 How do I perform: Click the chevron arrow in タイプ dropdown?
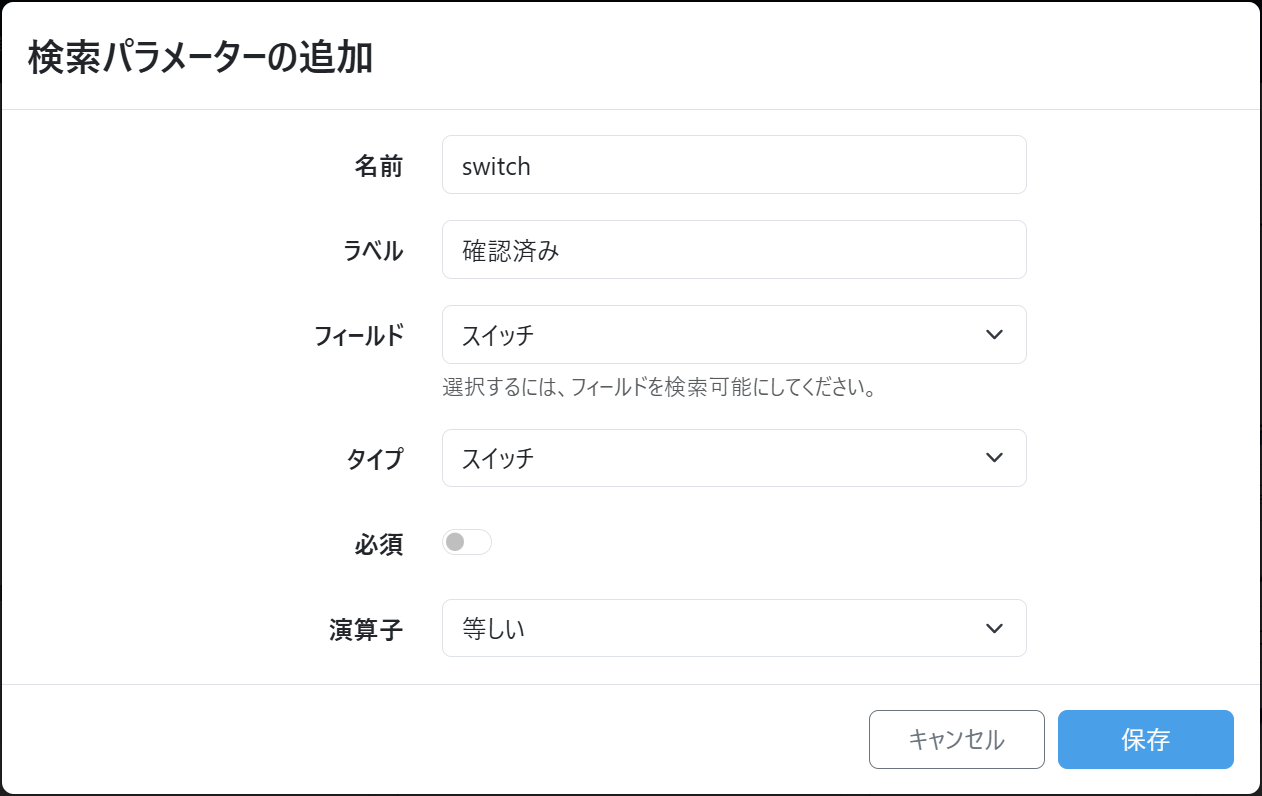[993, 458]
